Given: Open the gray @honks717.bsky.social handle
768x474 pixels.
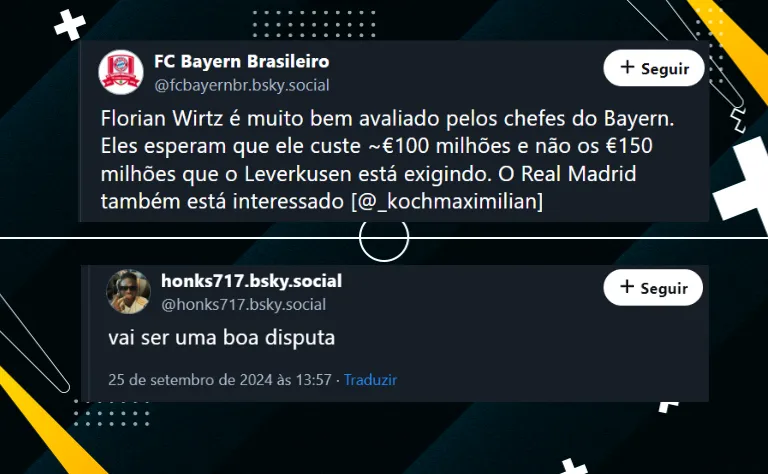Looking at the screenshot, I should tap(243, 305).
